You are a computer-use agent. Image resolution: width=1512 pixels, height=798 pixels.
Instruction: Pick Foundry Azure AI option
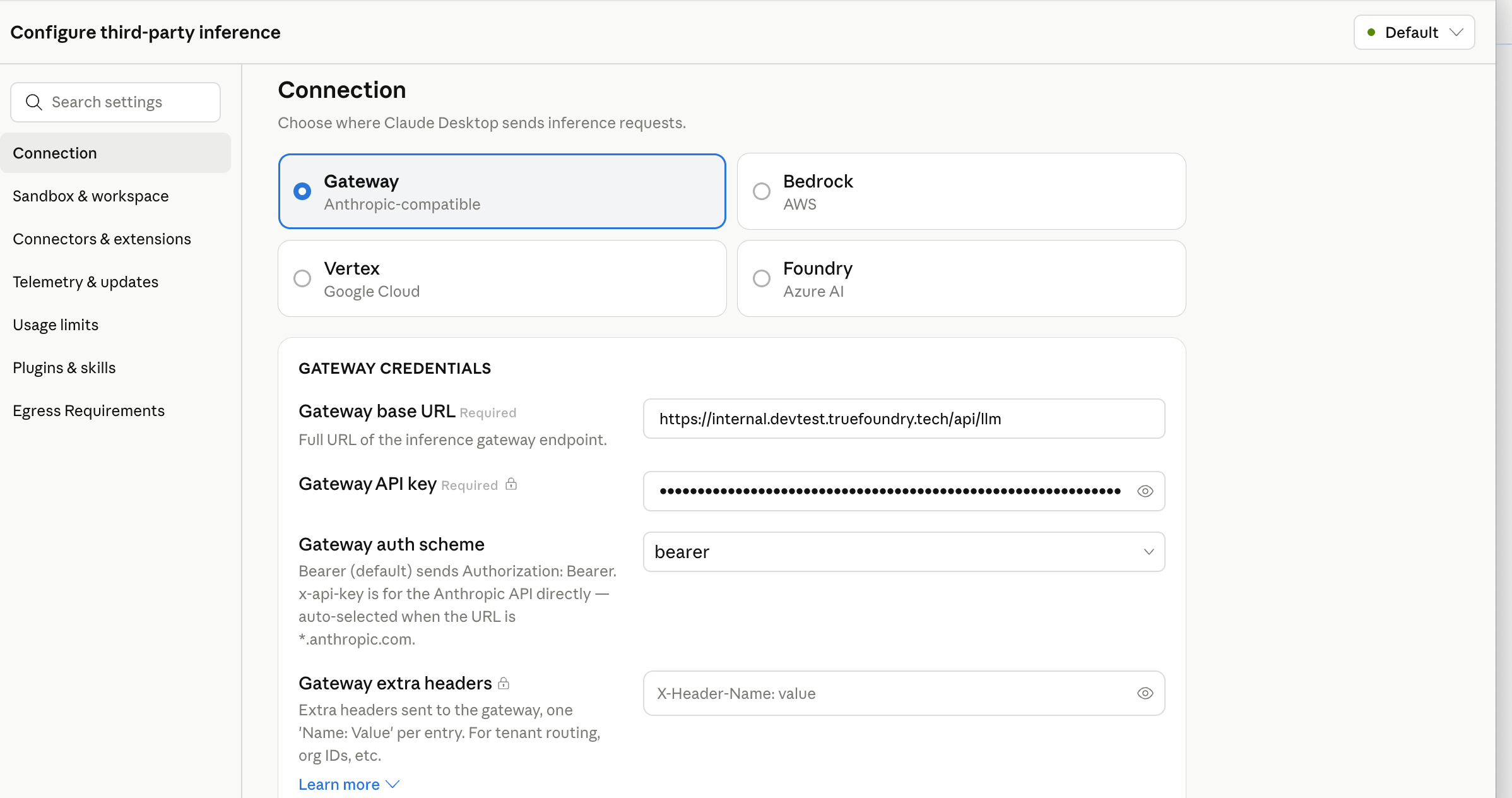click(961, 278)
